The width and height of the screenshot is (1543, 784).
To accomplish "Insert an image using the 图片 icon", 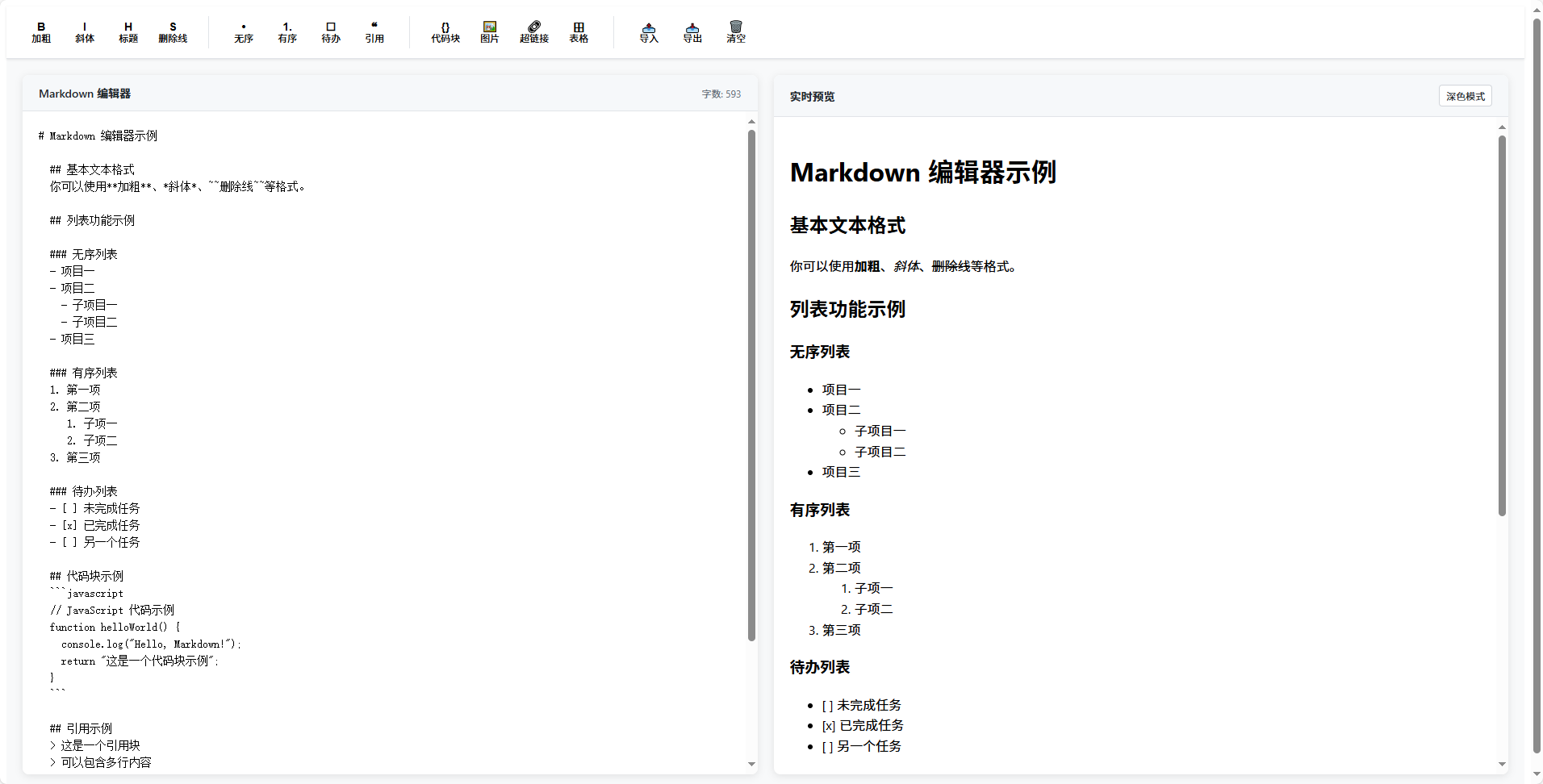I will pos(488,31).
